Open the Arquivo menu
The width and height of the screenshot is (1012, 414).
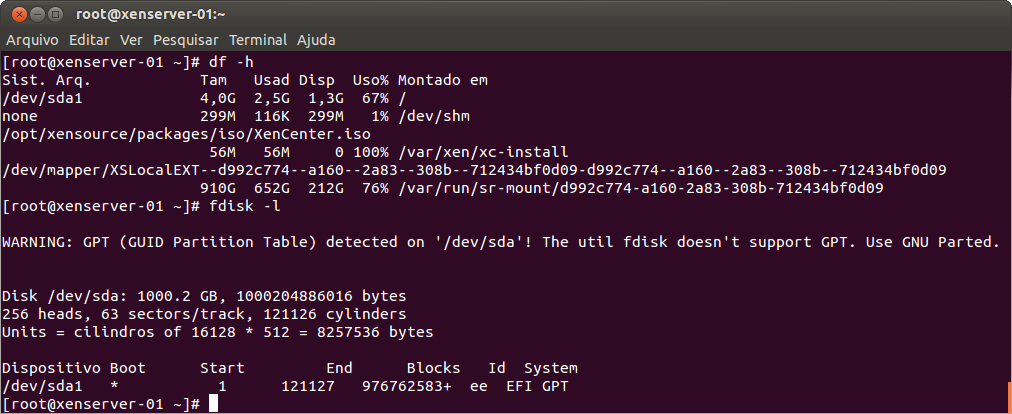(32, 40)
